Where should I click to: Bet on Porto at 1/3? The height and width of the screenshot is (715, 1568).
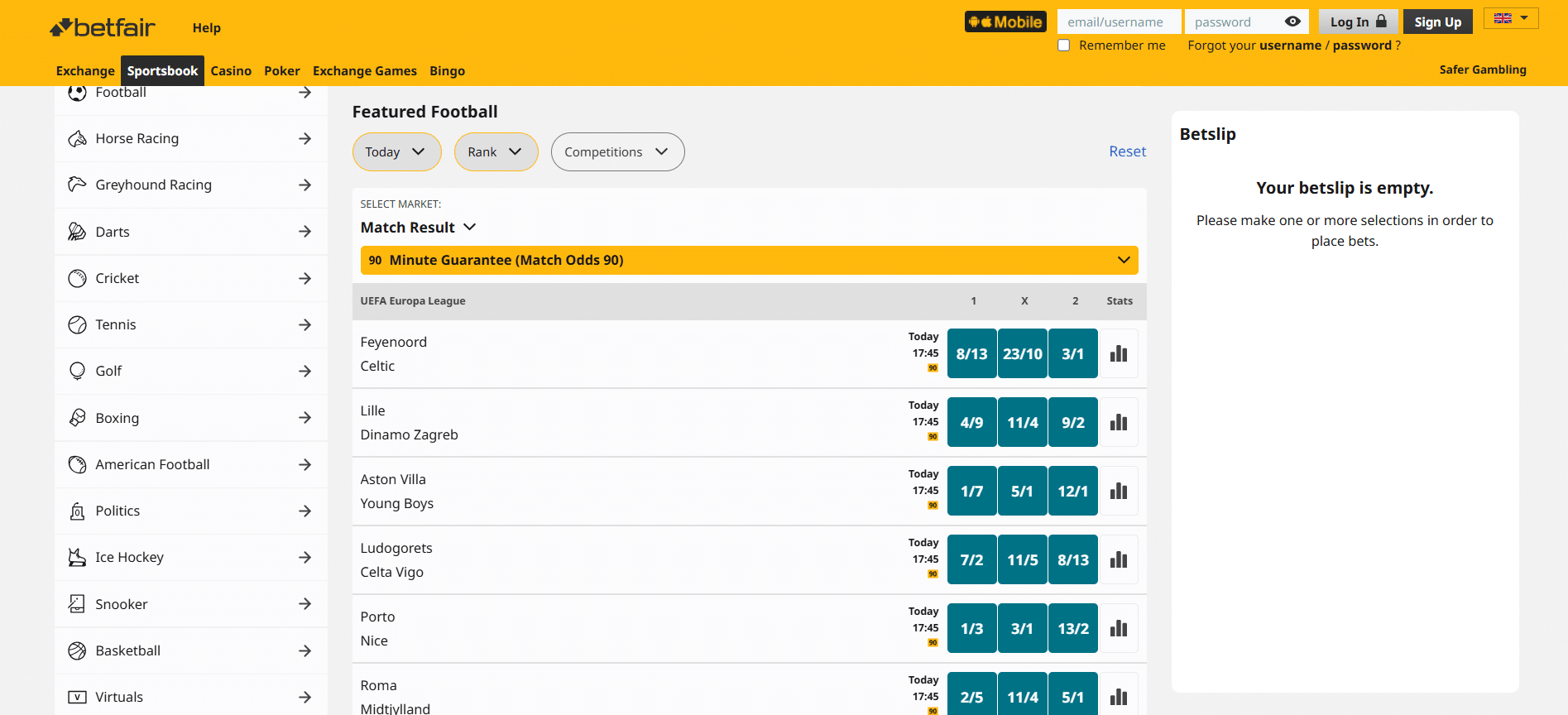tap(971, 628)
